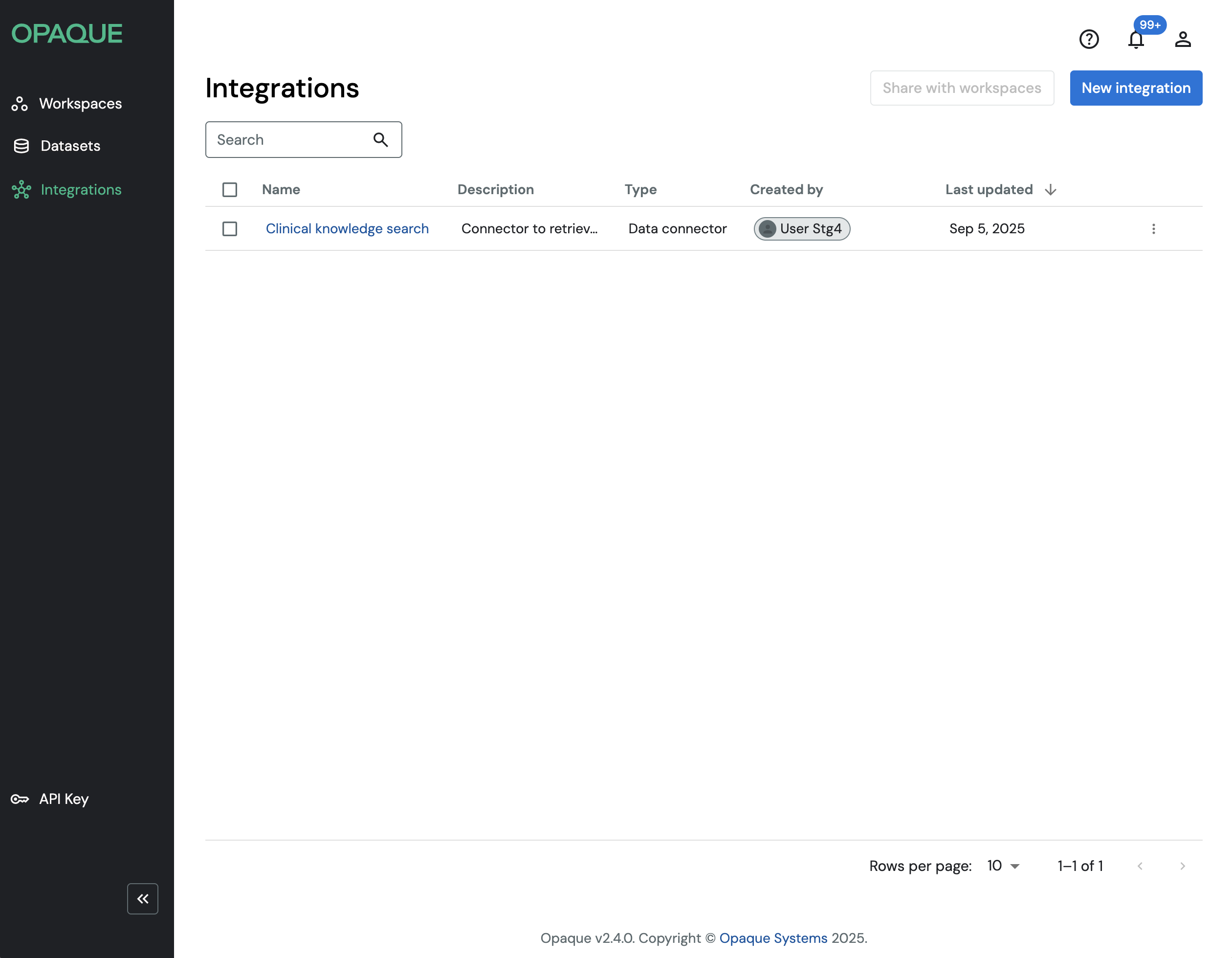This screenshot has height=958, width=1232.
Task: Click the OPAQUE logo
Action: click(x=67, y=33)
